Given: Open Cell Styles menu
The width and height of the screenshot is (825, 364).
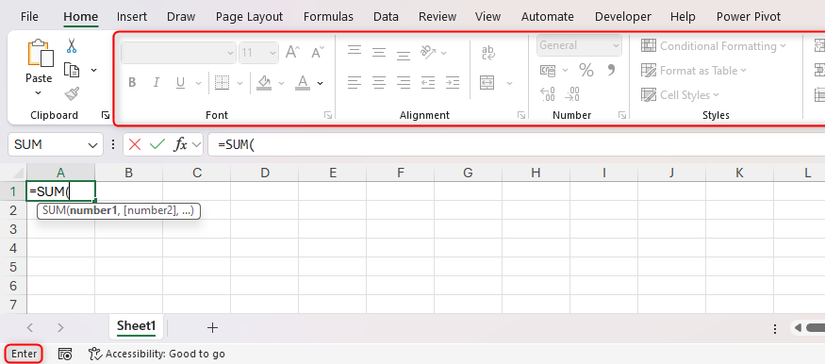Looking at the screenshot, I should [x=680, y=95].
